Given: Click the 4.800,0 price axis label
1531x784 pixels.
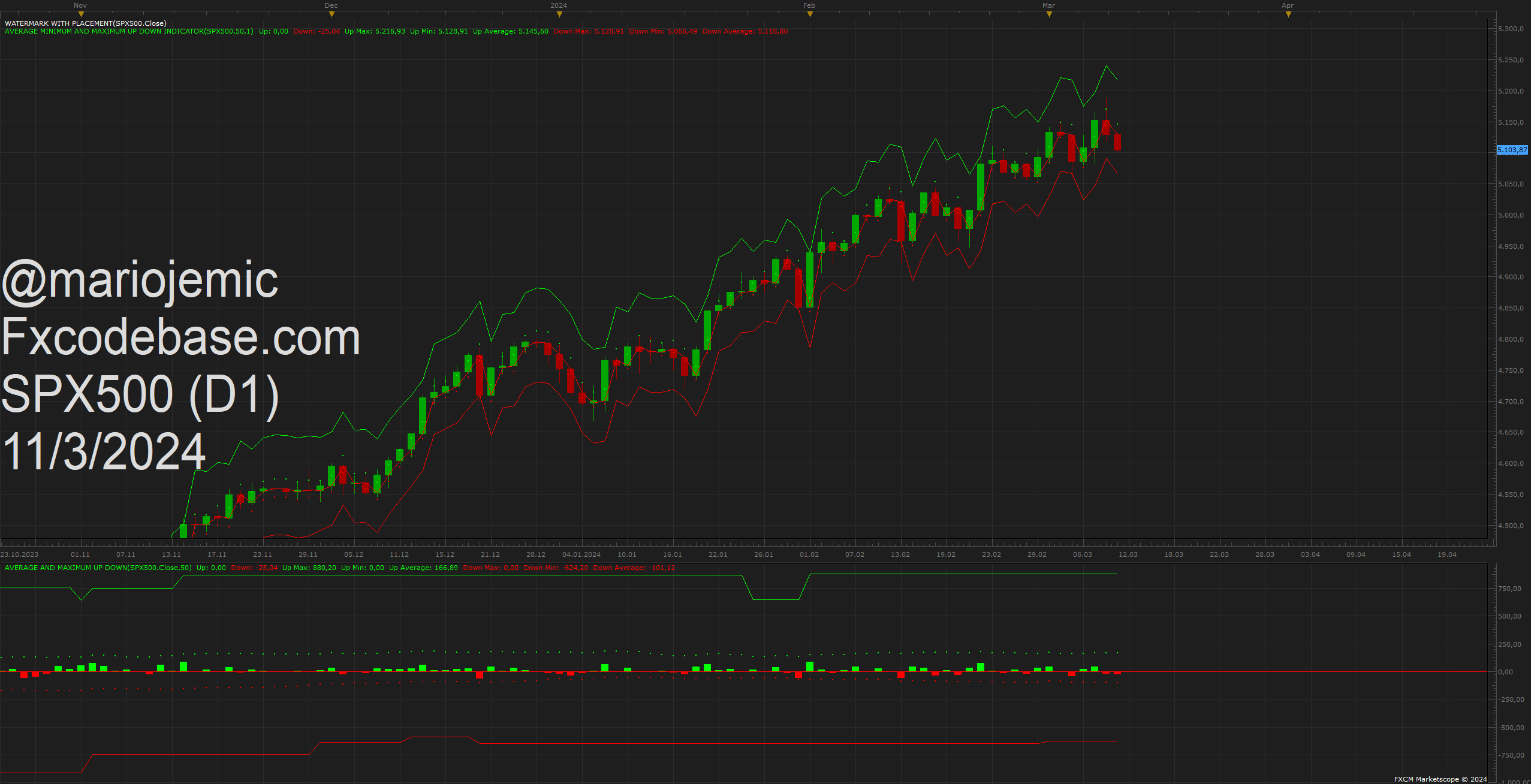Looking at the screenshot, I should (1511, 339).
